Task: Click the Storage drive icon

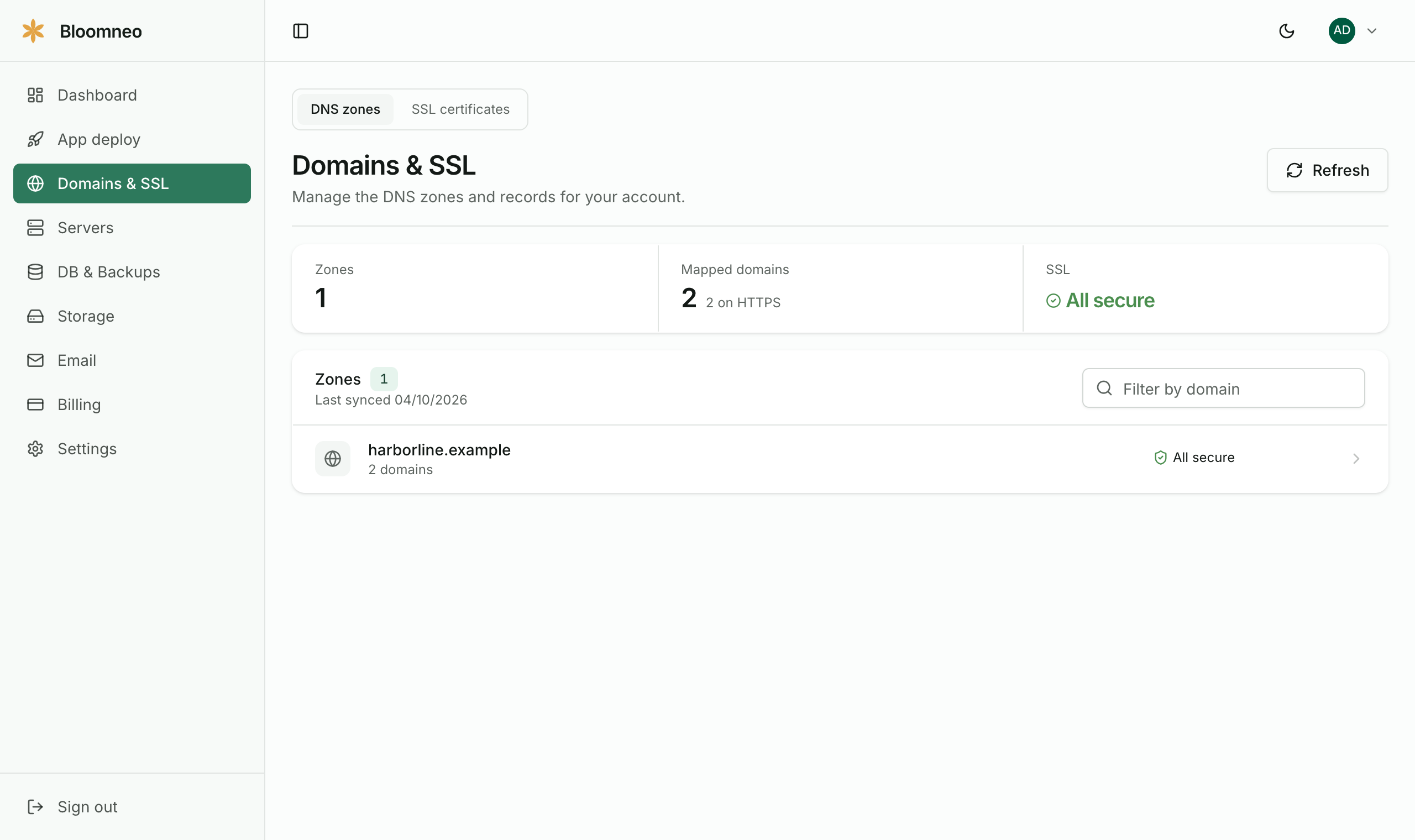Action: (35, 316)
